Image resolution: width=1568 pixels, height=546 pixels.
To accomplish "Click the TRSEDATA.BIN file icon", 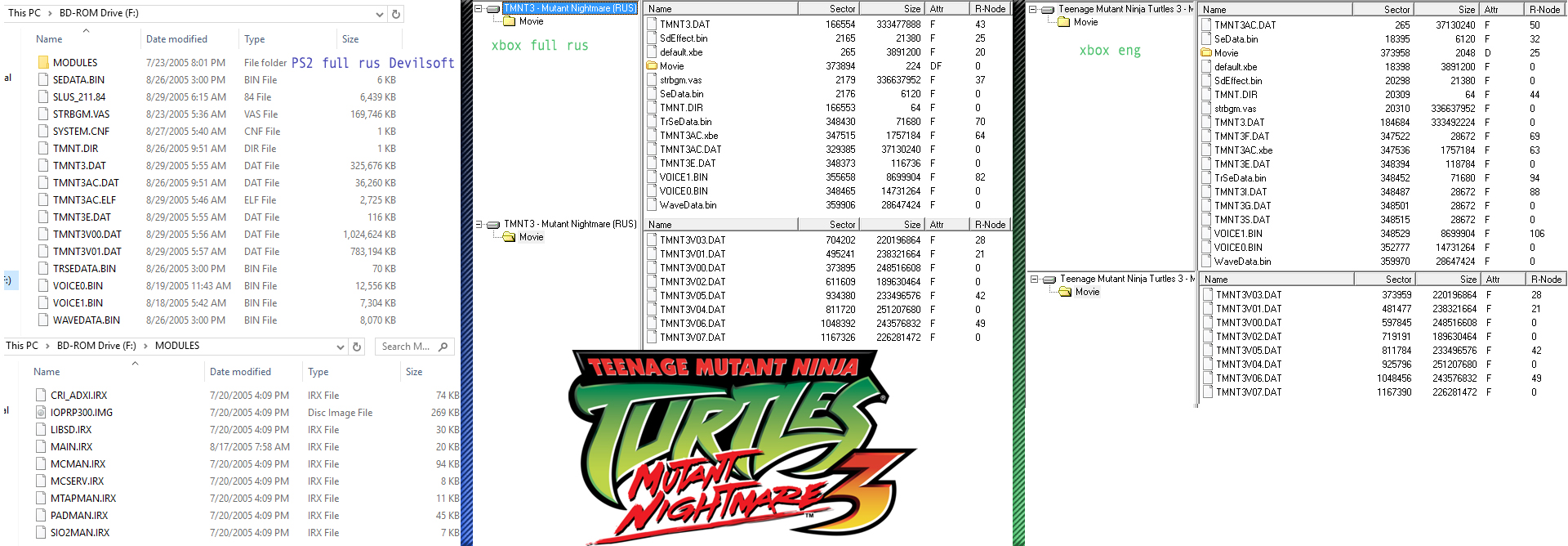I will pos(43,269).
